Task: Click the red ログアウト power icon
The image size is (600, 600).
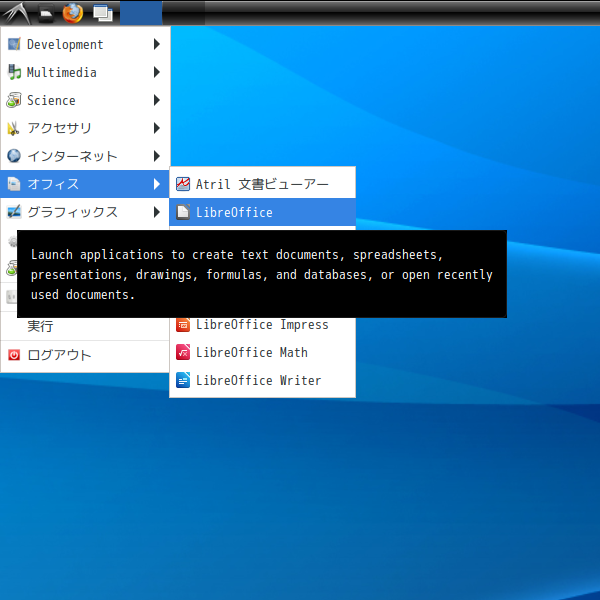Action: point(14,355)
